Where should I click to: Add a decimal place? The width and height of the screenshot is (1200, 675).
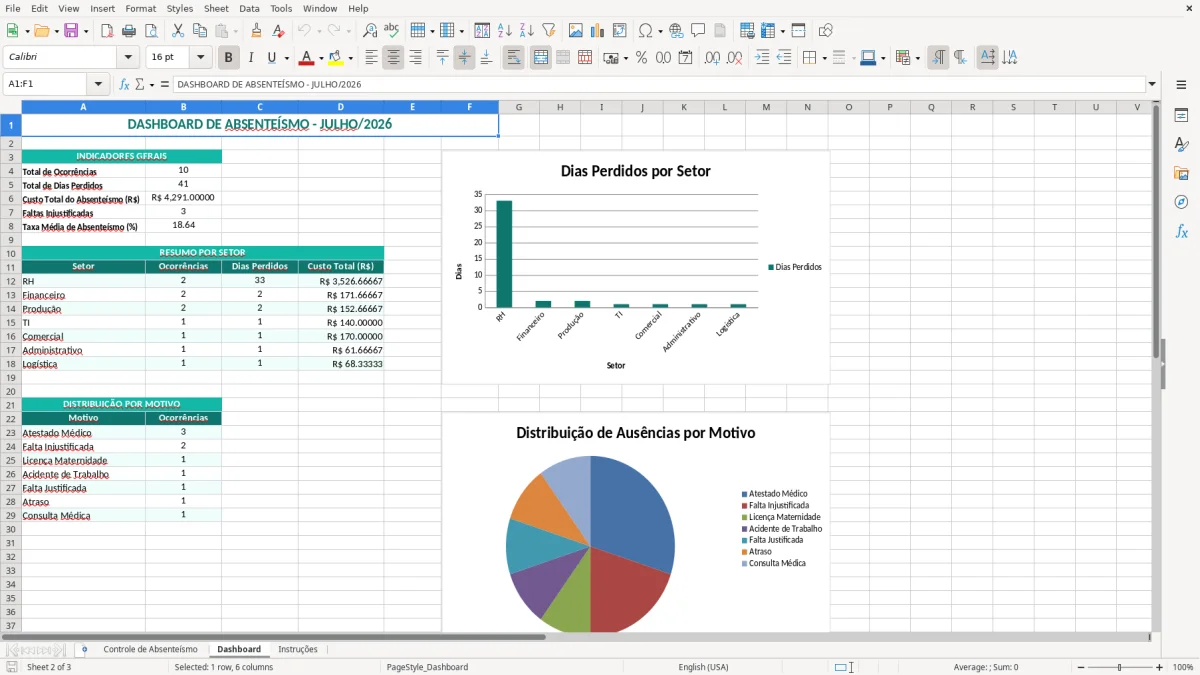tap(712, 58)
